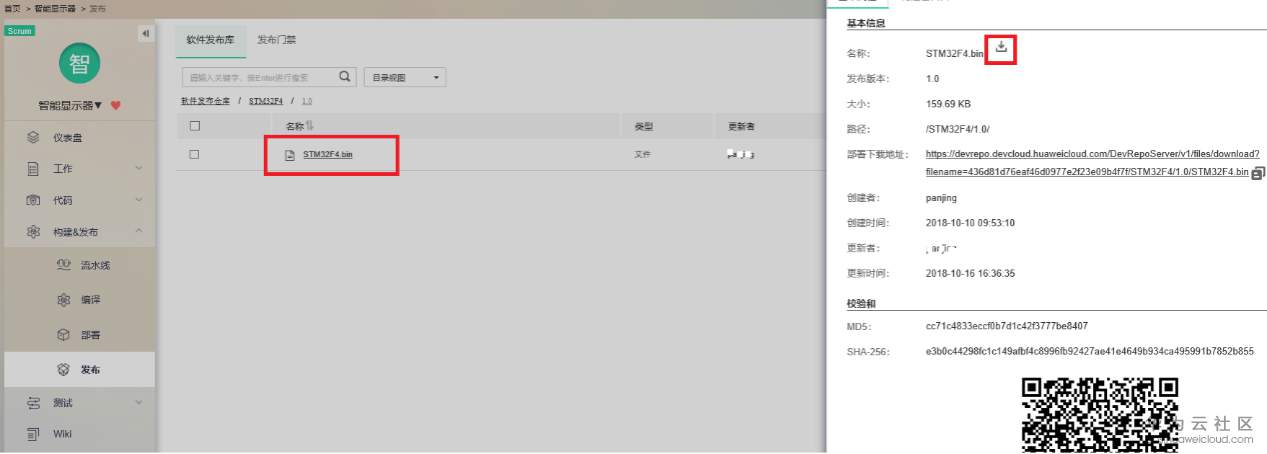The height and width of the screenshot is (454, 1267).
Task: Collapse the left sidebar with the arrow icon
Action: pos(146,33)
